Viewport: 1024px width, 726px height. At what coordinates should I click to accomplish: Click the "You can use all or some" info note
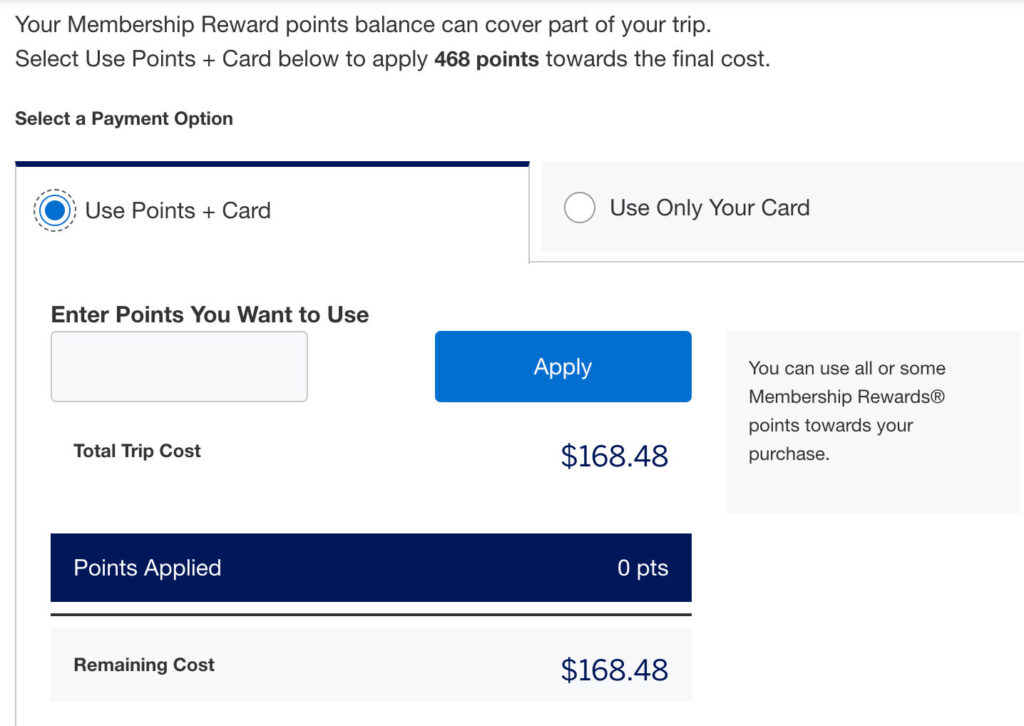(x=846, y=368)
